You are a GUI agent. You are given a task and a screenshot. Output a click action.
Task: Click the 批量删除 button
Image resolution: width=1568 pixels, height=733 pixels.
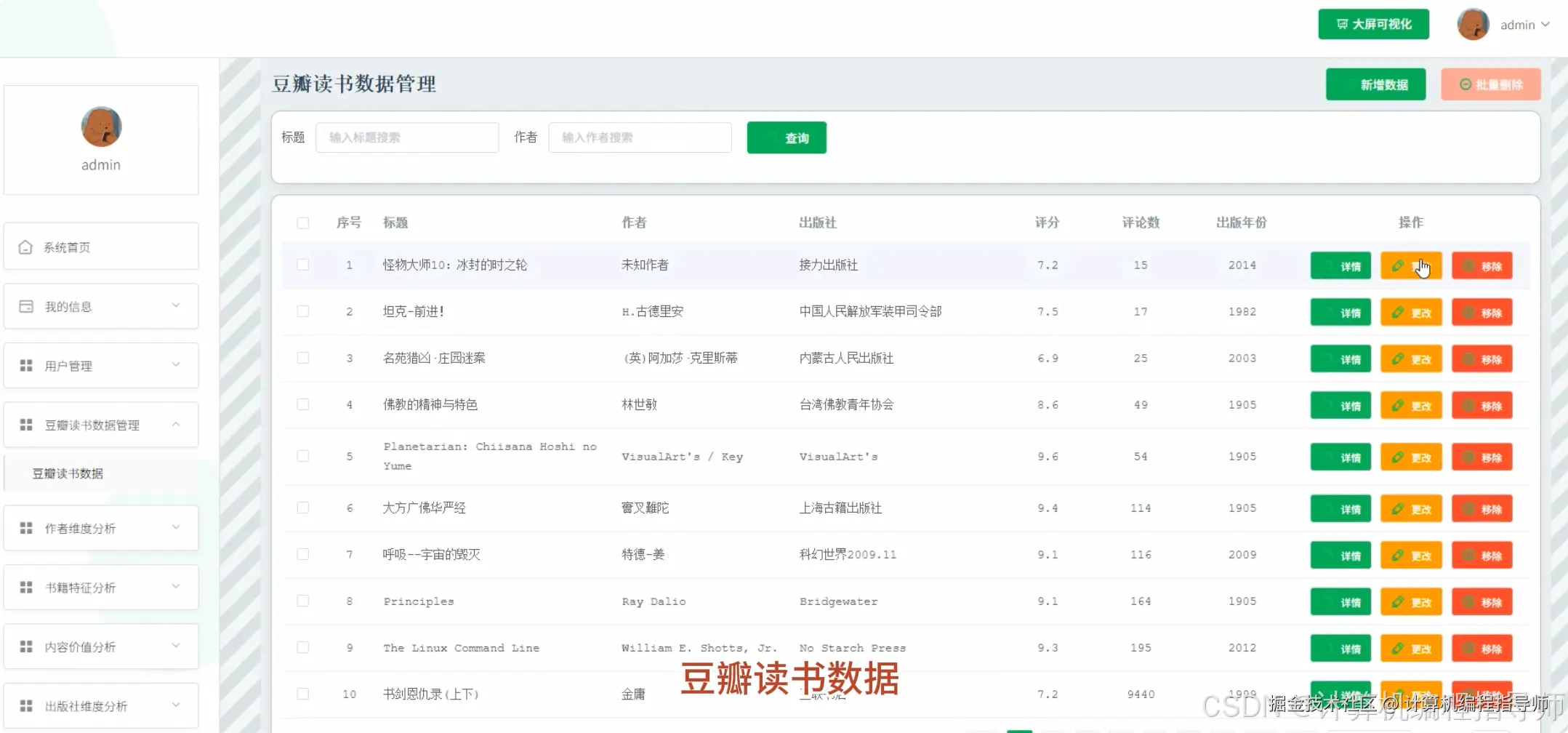(x=1491, y=84)
